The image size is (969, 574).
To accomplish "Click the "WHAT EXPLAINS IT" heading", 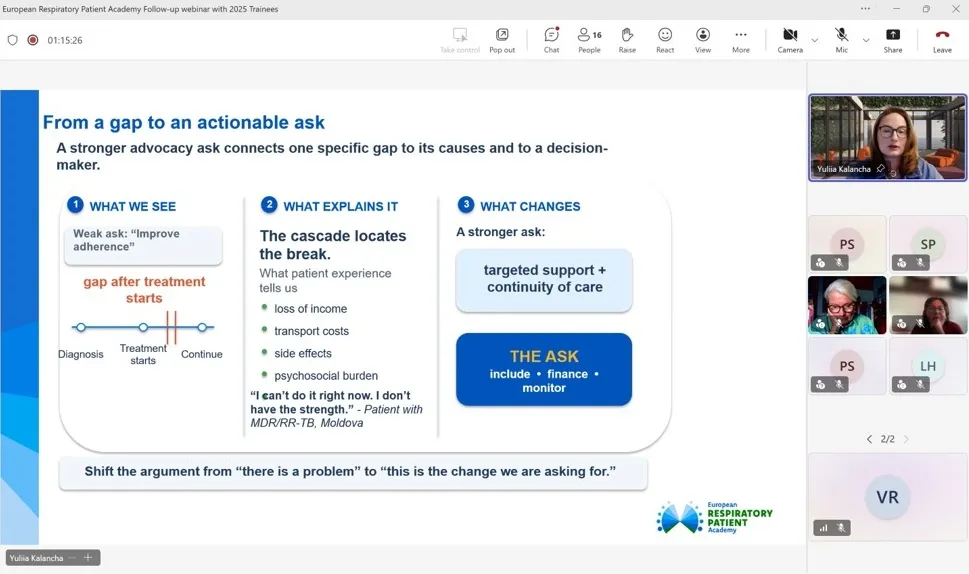I will point(341,206).
